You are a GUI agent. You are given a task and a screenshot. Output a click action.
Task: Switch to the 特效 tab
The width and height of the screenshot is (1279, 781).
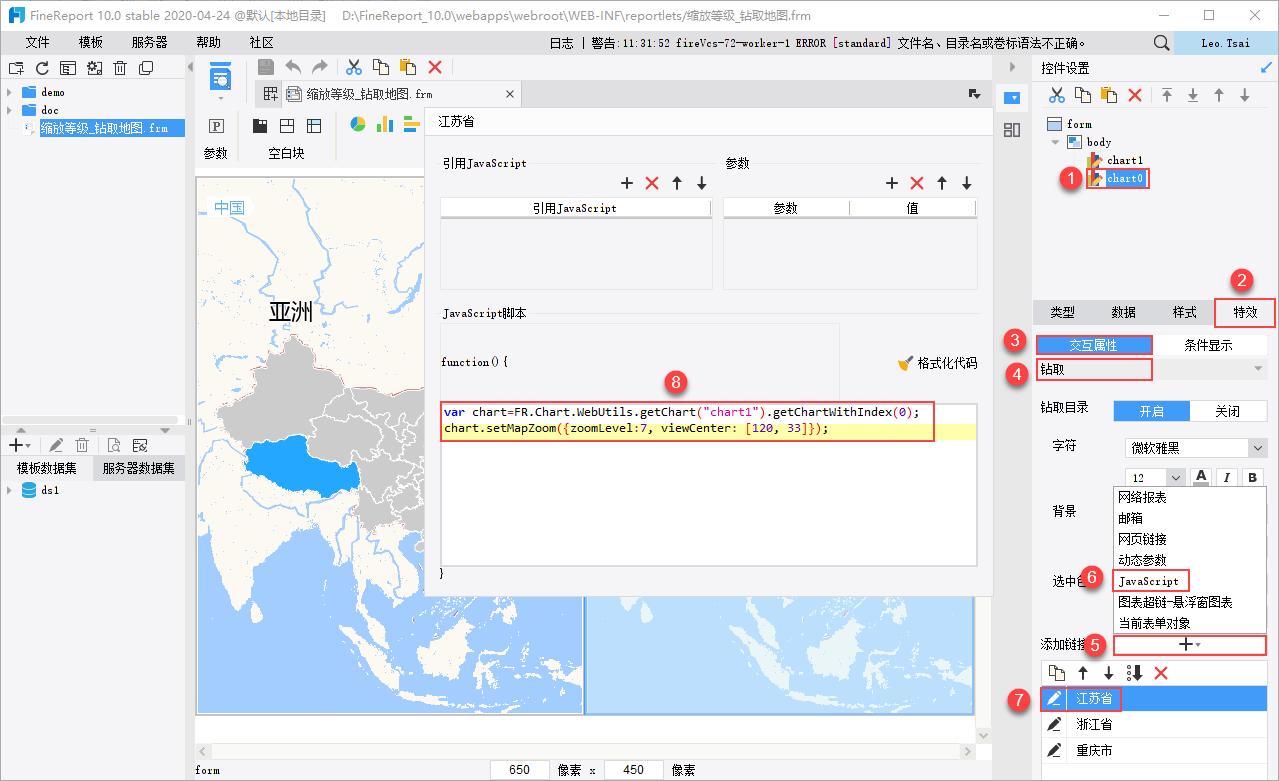(x=1245, y=312)
